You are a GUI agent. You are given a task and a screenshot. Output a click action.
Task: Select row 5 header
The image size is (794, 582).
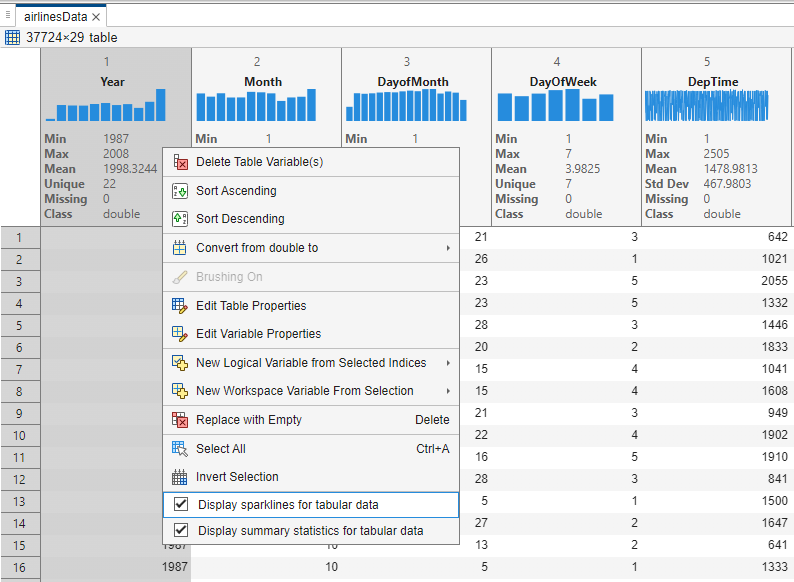[20, 325]
